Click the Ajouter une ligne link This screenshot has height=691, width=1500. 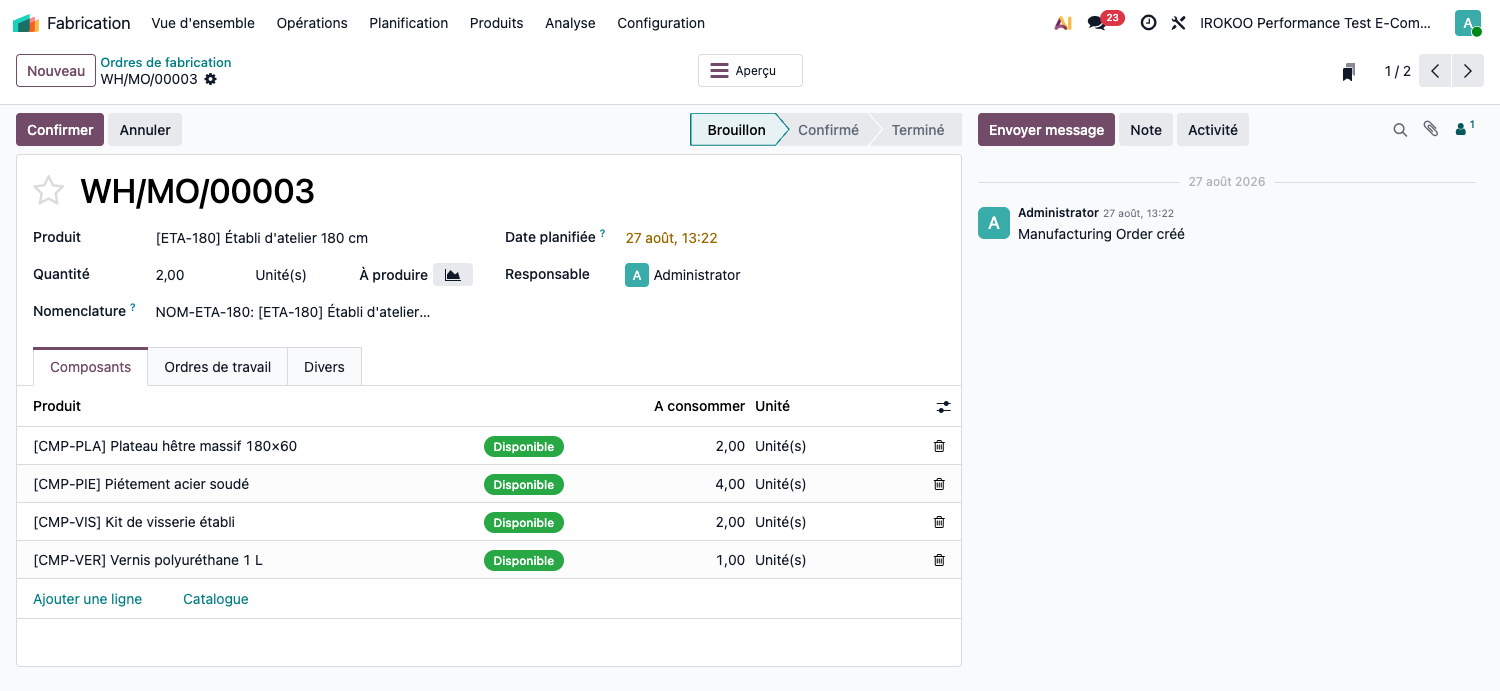[x=88, y=599]
